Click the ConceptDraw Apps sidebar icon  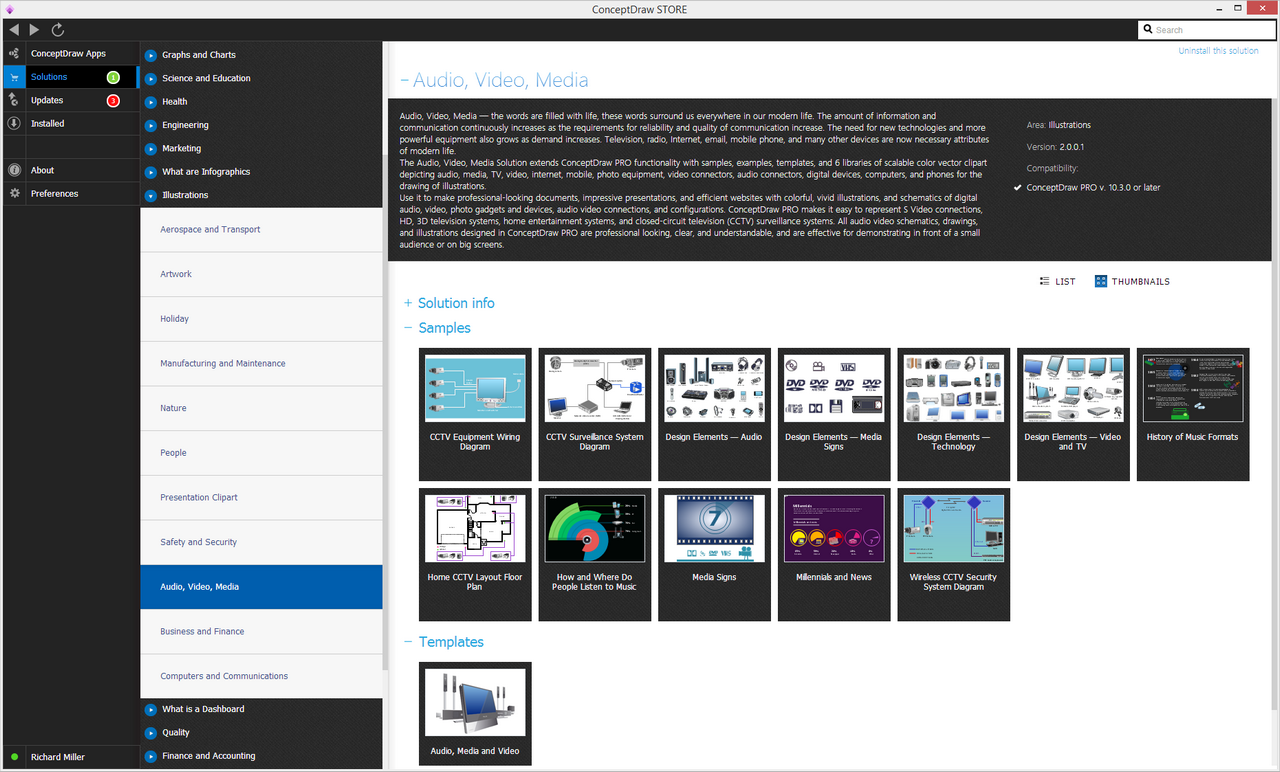pyautogui.click(x=14, y=54)
